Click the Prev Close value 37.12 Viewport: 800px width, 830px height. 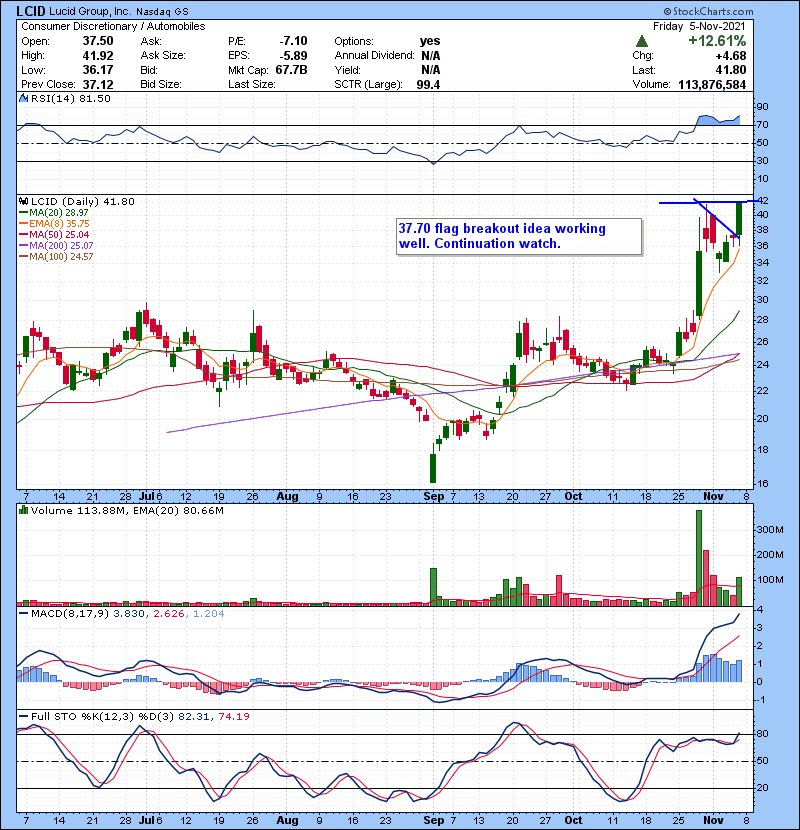(x=97, y=84)
